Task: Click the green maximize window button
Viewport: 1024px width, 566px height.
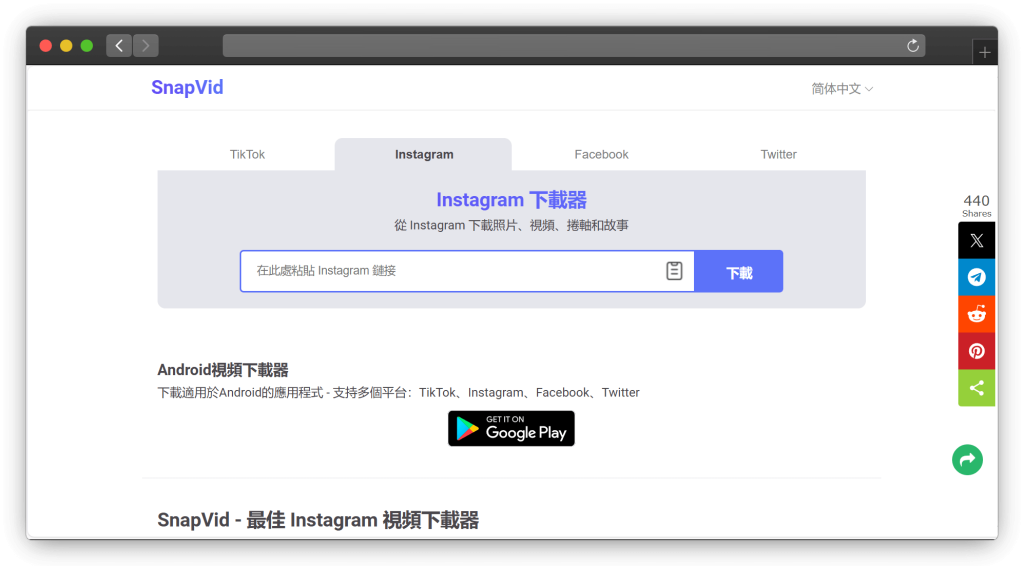Action: (x=87, y=46)
